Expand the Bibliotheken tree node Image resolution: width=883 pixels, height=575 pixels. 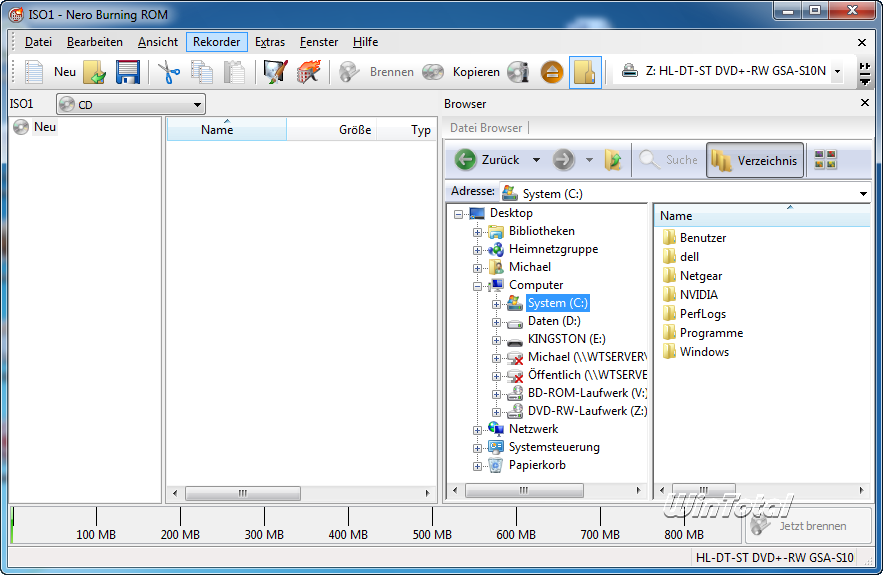(x=477, y=232)
